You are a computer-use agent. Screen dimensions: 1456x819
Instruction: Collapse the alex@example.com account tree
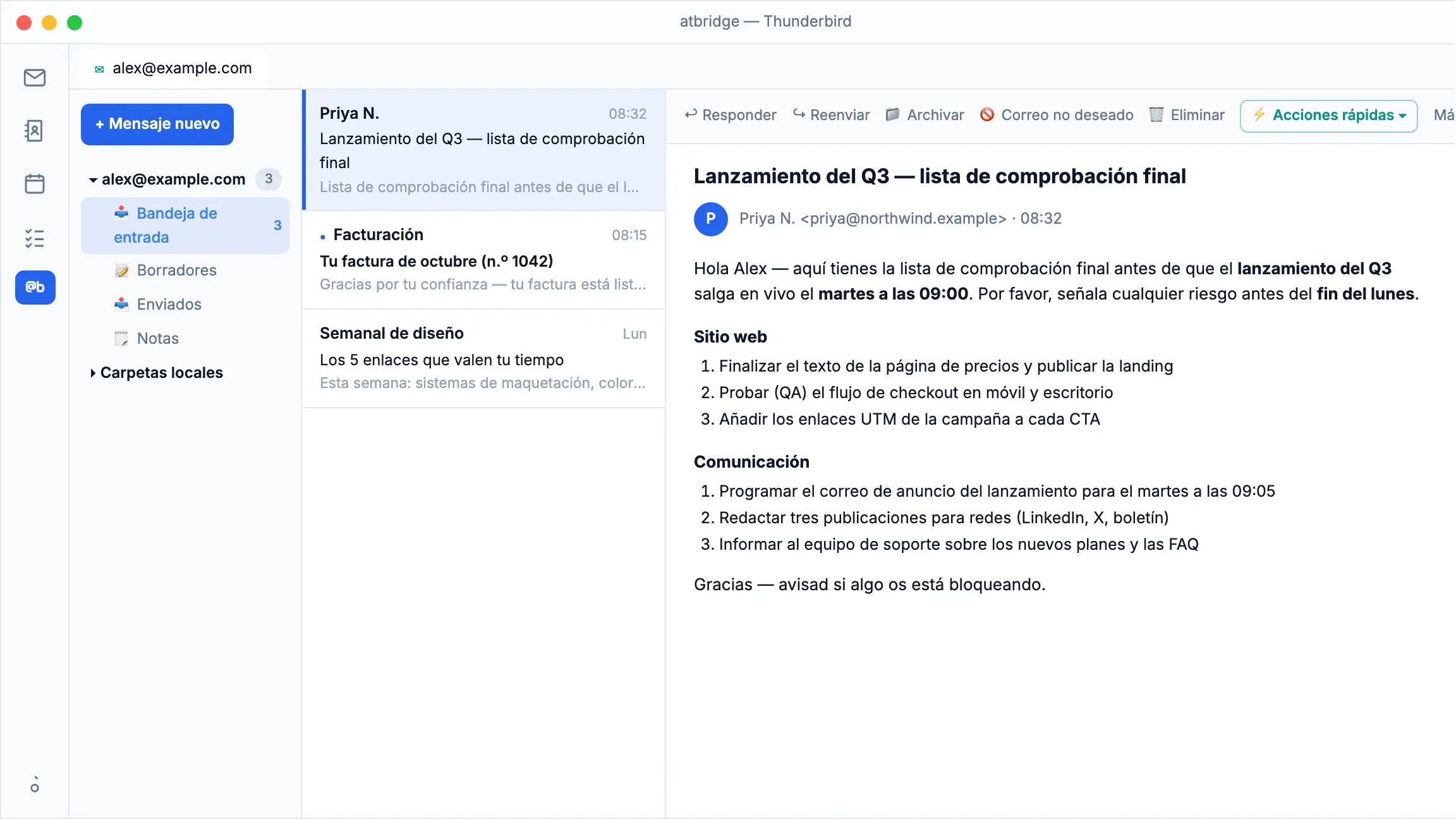click(x=93, y=180)
